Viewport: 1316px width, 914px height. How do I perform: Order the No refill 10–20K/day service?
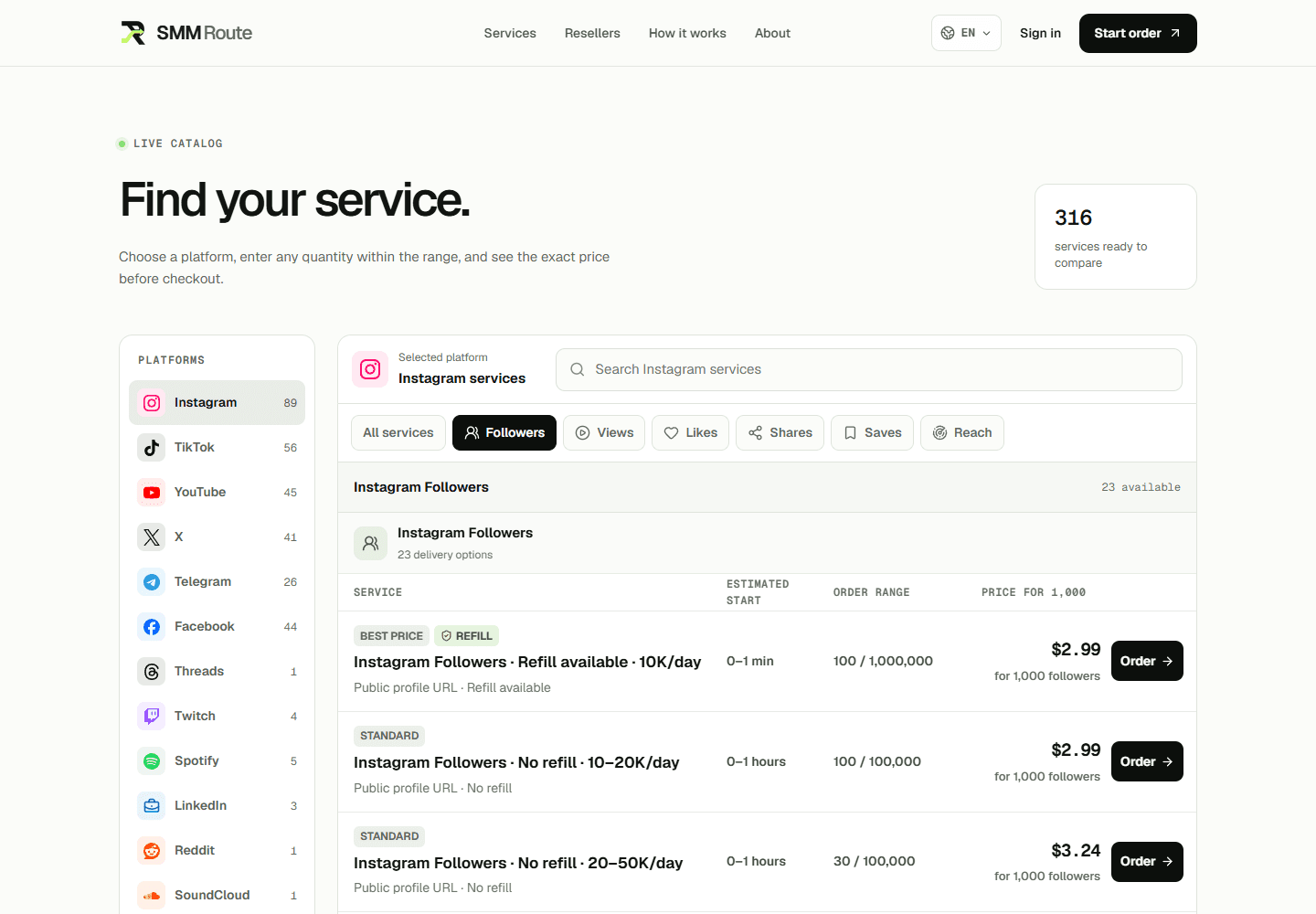1147,761
